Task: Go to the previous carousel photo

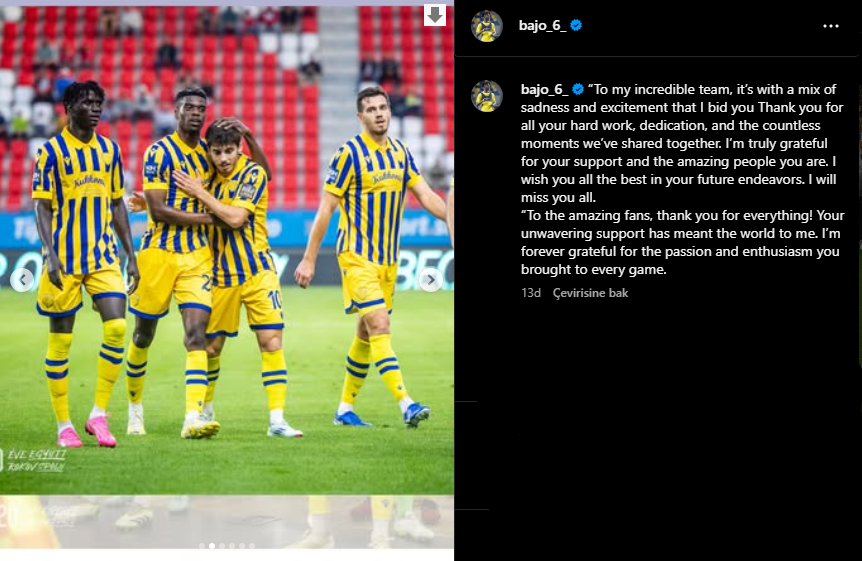Action: 23,280
